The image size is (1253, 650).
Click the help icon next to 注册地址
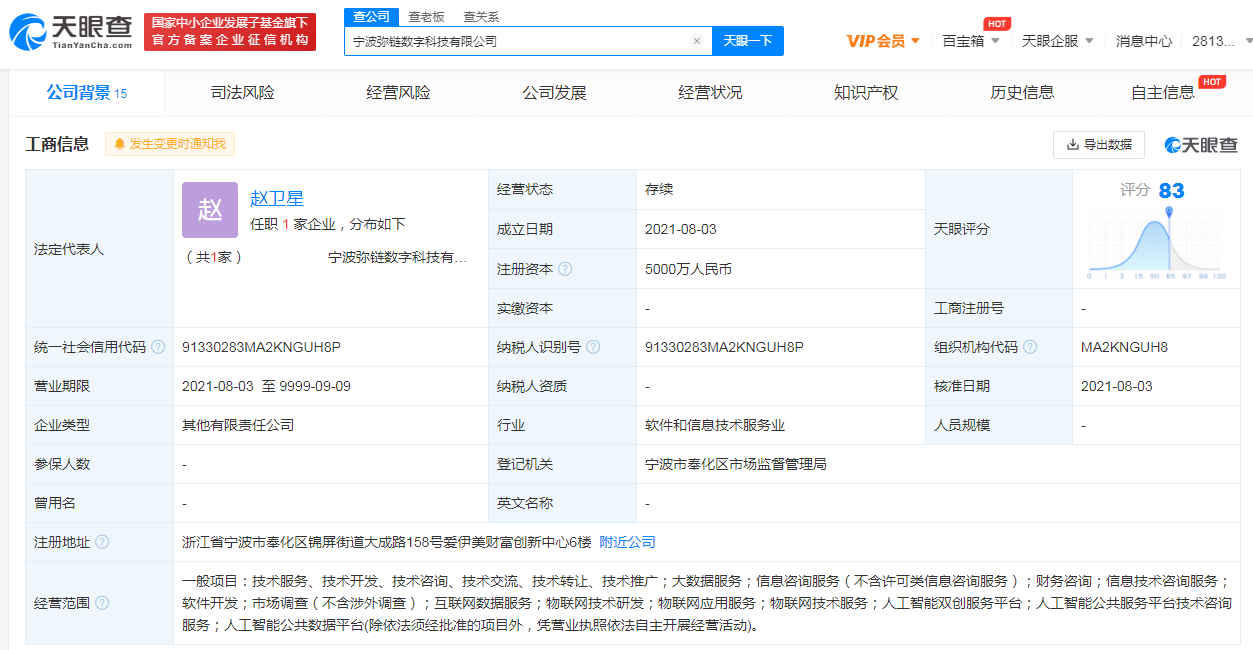pyautogui.click(x=102, y=542)
